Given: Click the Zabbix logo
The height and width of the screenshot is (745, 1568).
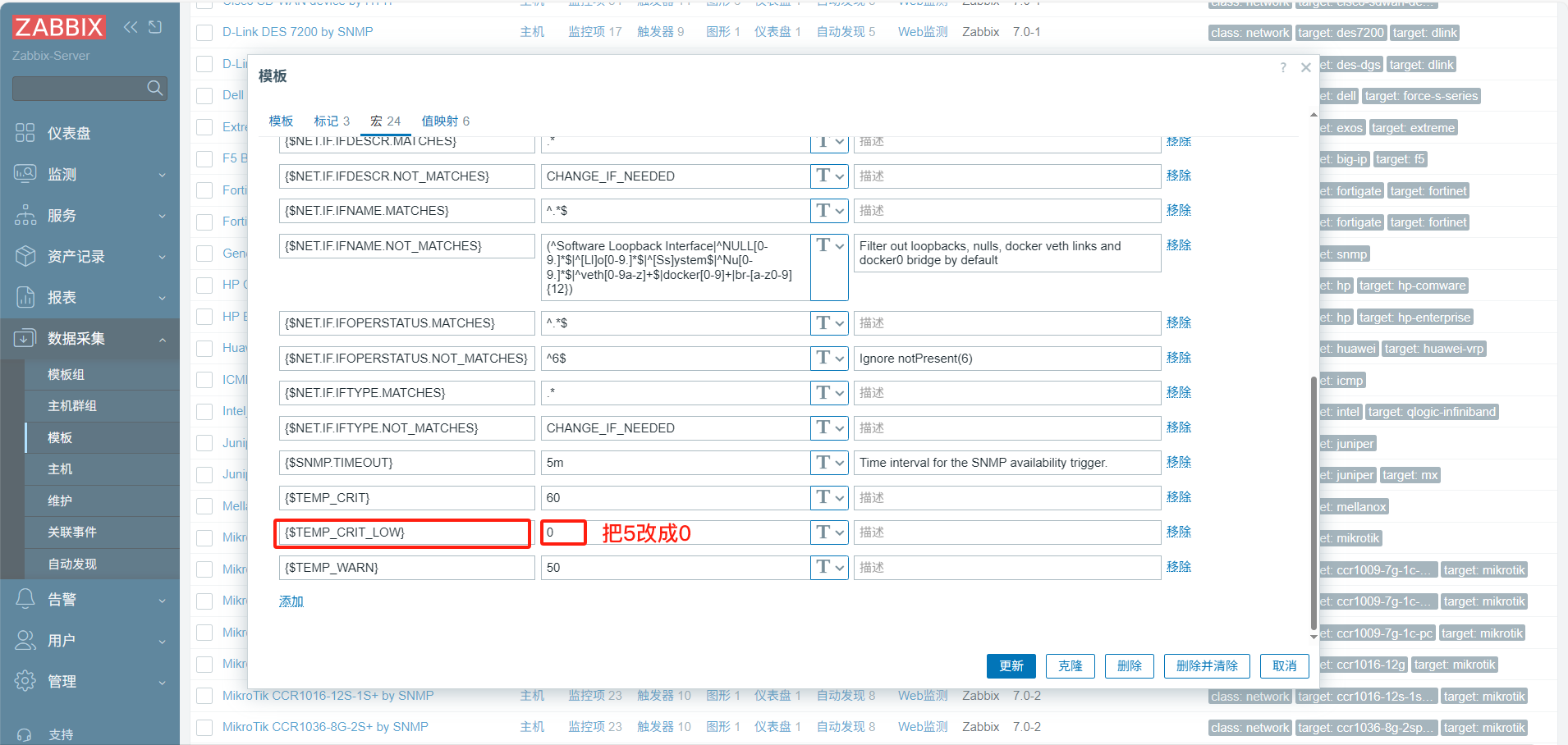Looking at the screenshot, I should pos(59,27).
